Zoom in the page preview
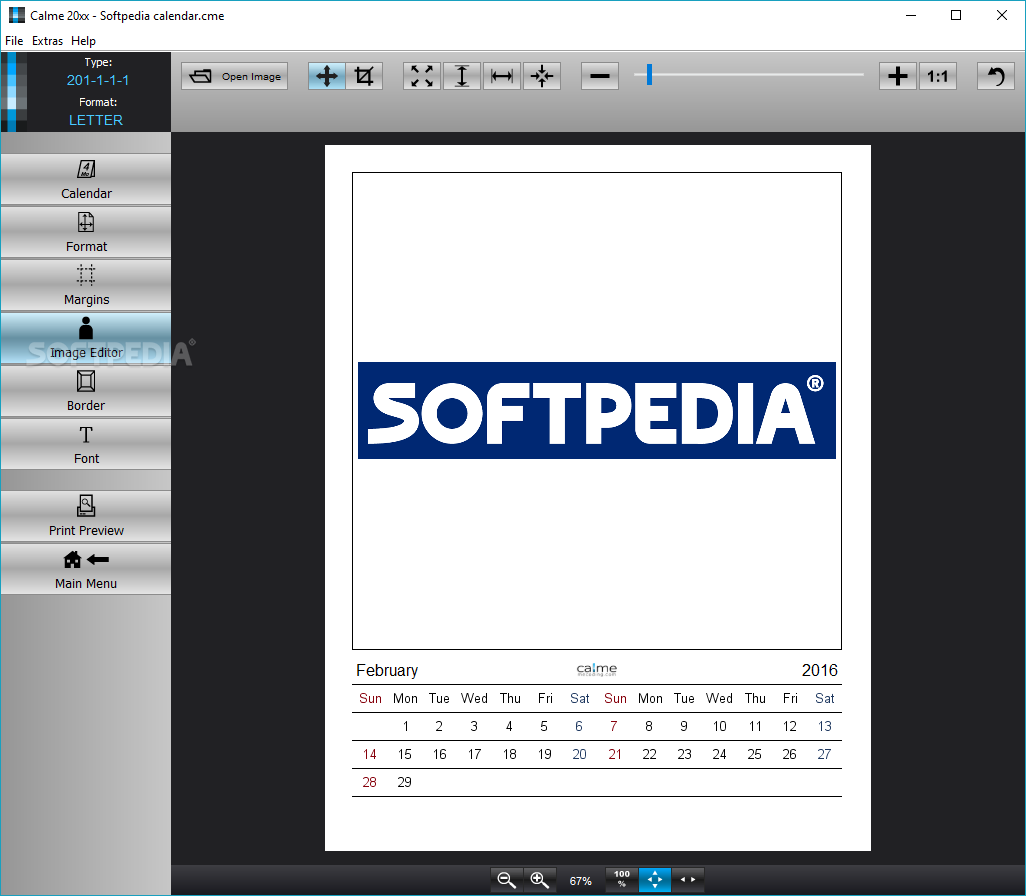 [540, 880]
